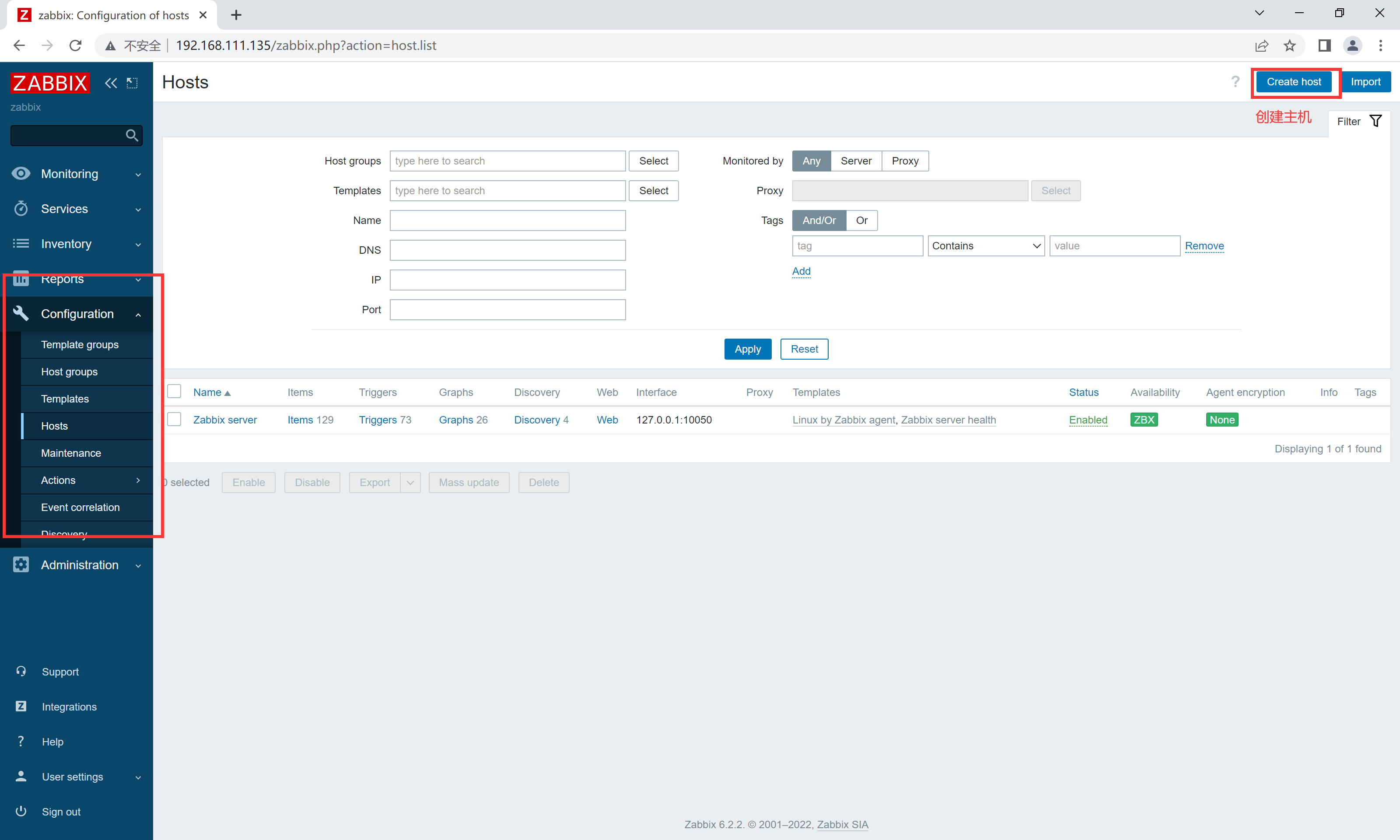The width and height of the screenshot is (1400, 840).
Task: Select Or tags mode
Action: click(x=862, y=220)
